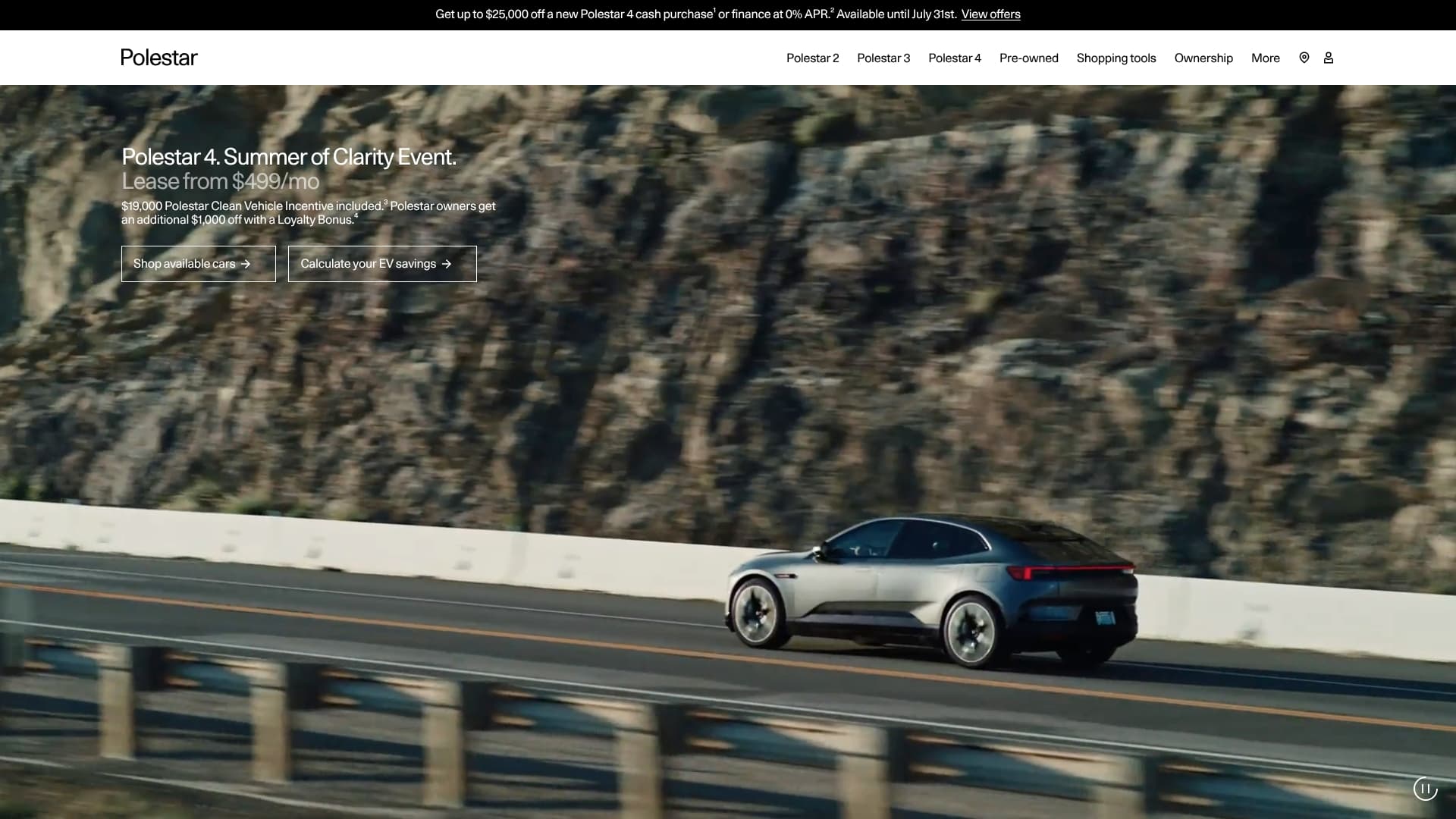Viewport: 1456px width, 819px height.
Task: Follow the View offers link
Action: 990,14
